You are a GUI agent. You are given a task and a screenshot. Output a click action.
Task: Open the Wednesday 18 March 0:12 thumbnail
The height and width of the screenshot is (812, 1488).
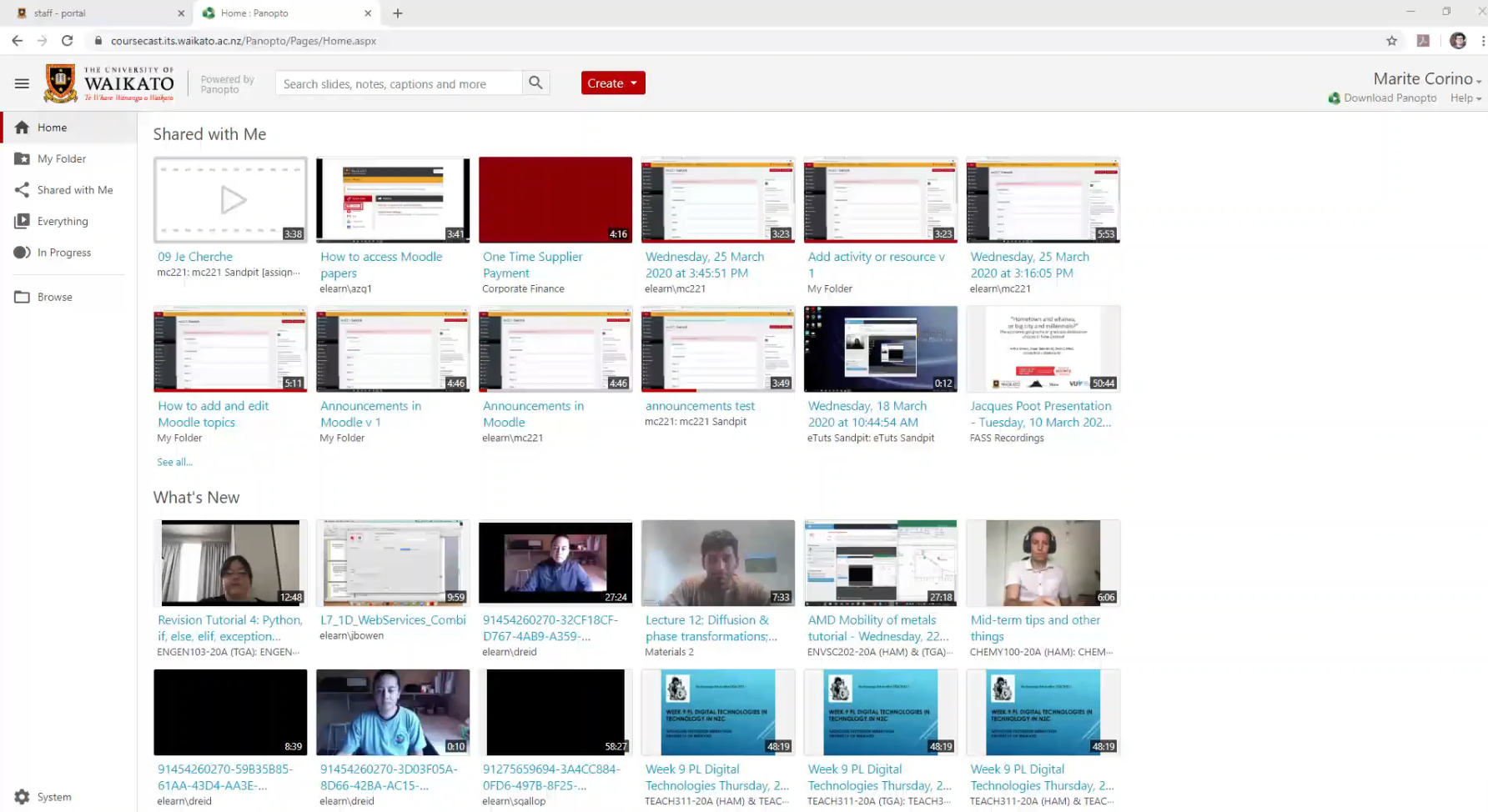[x=881, y=349]
